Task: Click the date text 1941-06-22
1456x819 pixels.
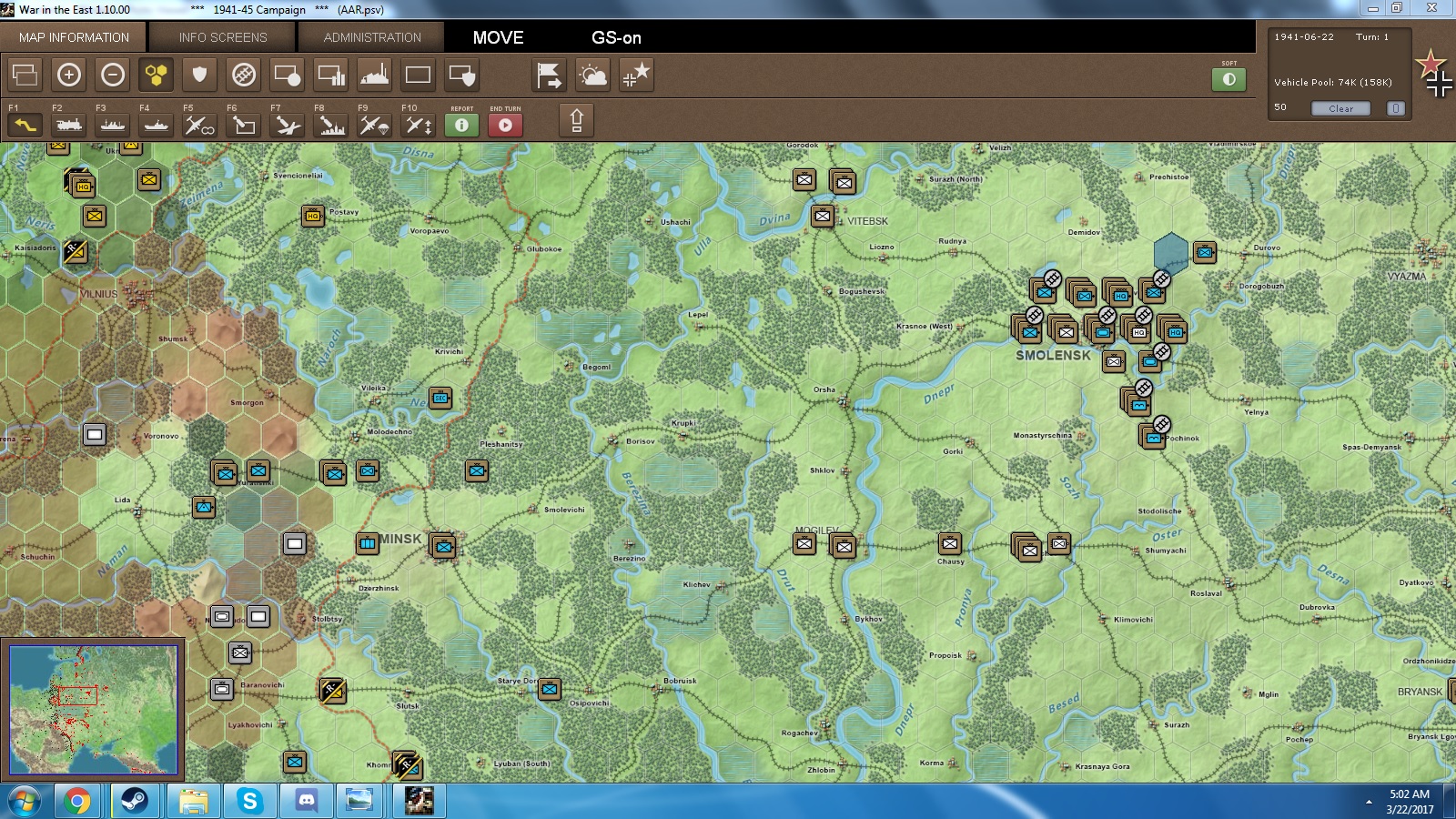Action: tap(1304, 37)
